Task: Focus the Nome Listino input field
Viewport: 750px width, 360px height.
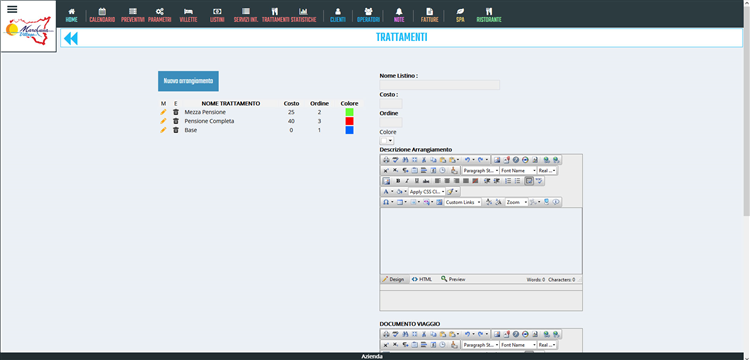Action: [440, 85]
